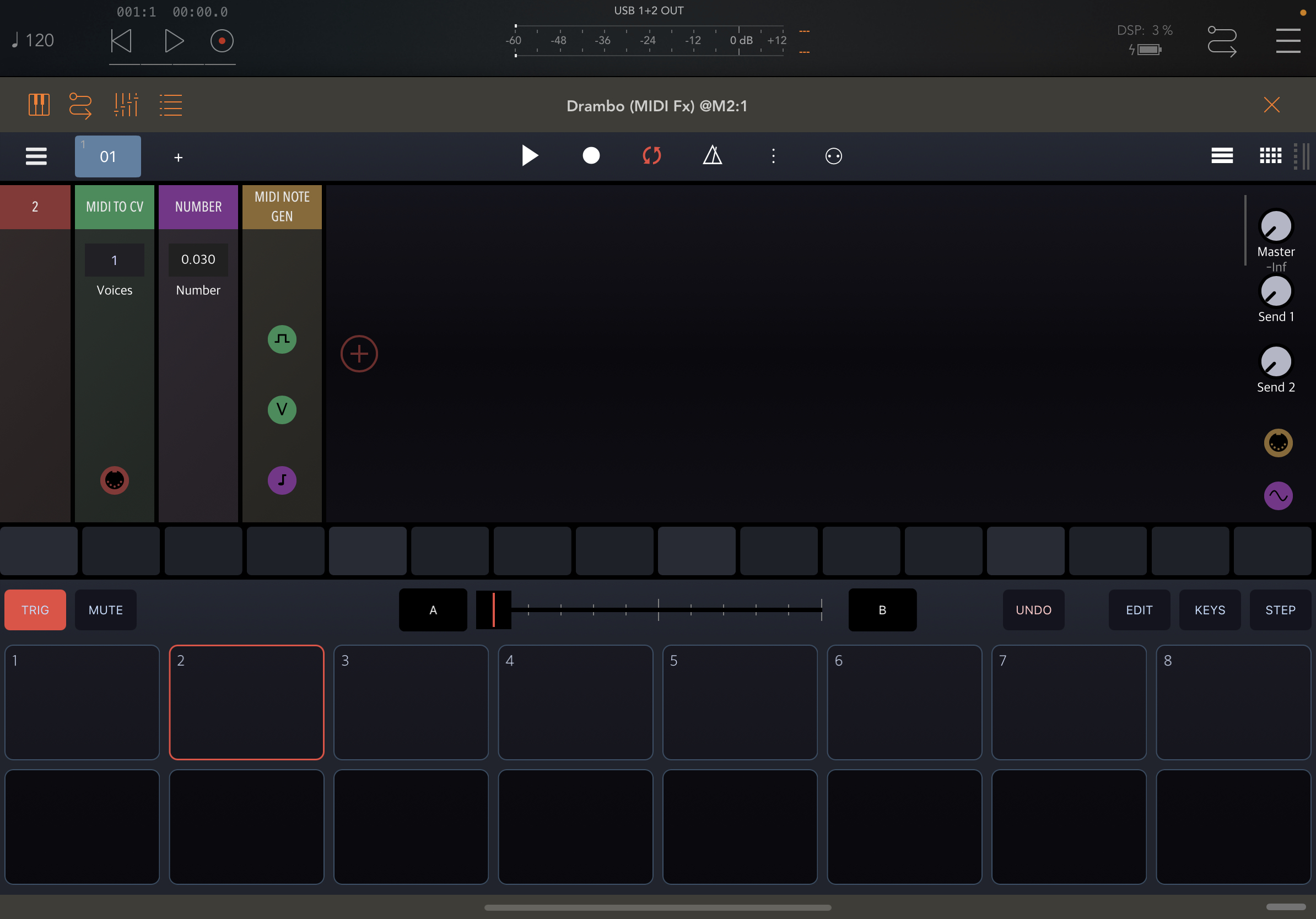Enable TRIG mode
The image size is (1316, 919).
pos(35,610)
